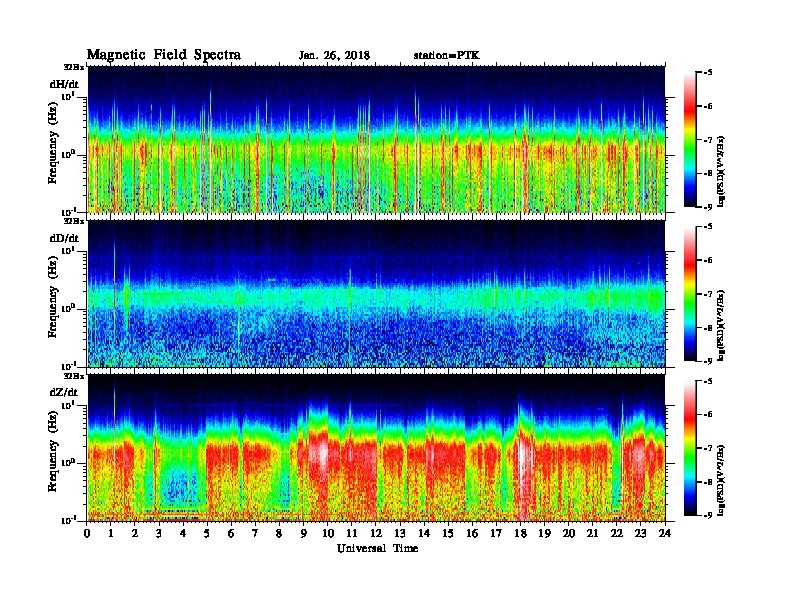792x612 pixels.
Task: Click the '0' hour tick label
Action: click(x=87, y=533)
